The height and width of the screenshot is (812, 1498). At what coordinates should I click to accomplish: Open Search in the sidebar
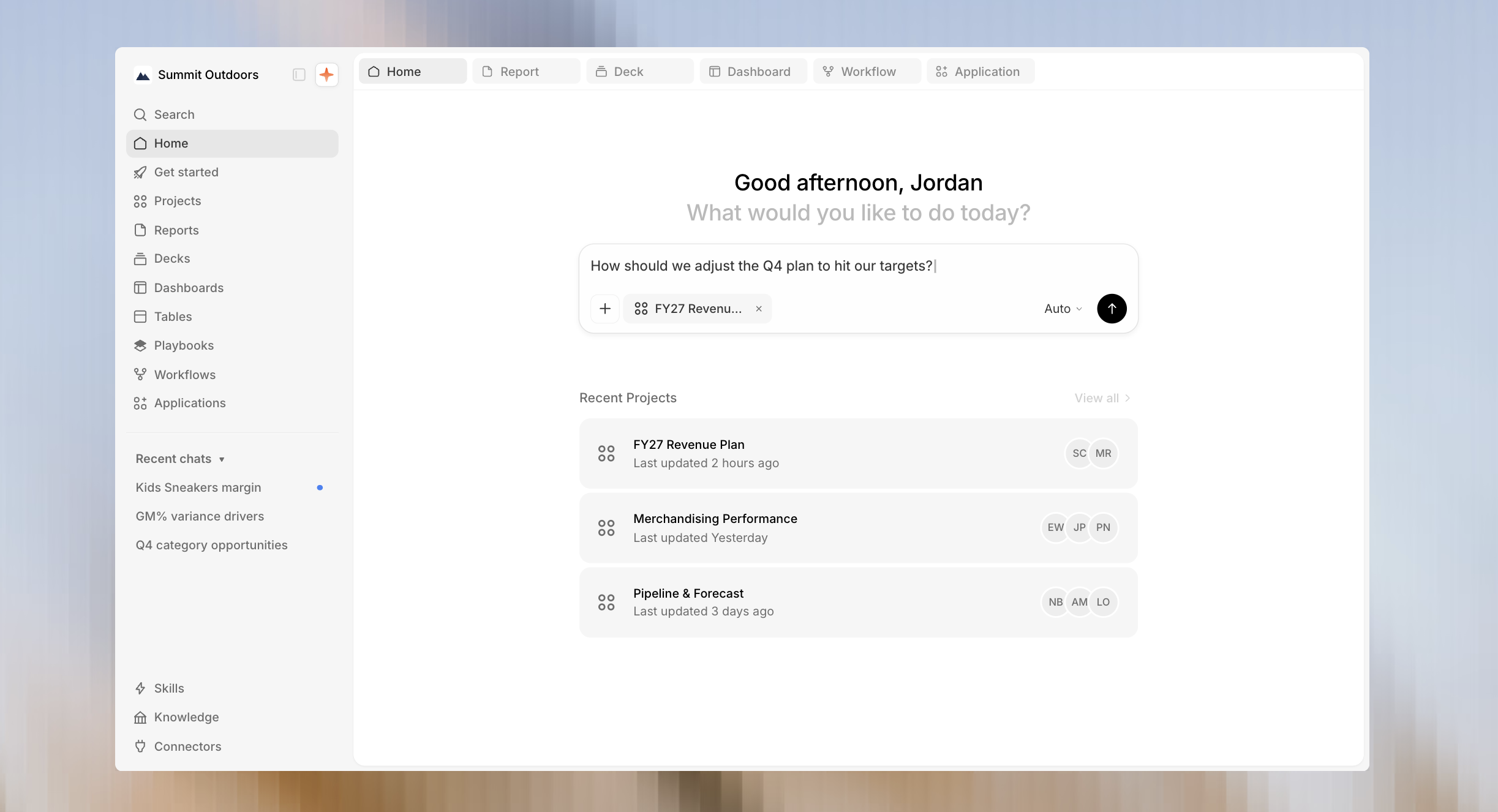click(x=232, y=115)
